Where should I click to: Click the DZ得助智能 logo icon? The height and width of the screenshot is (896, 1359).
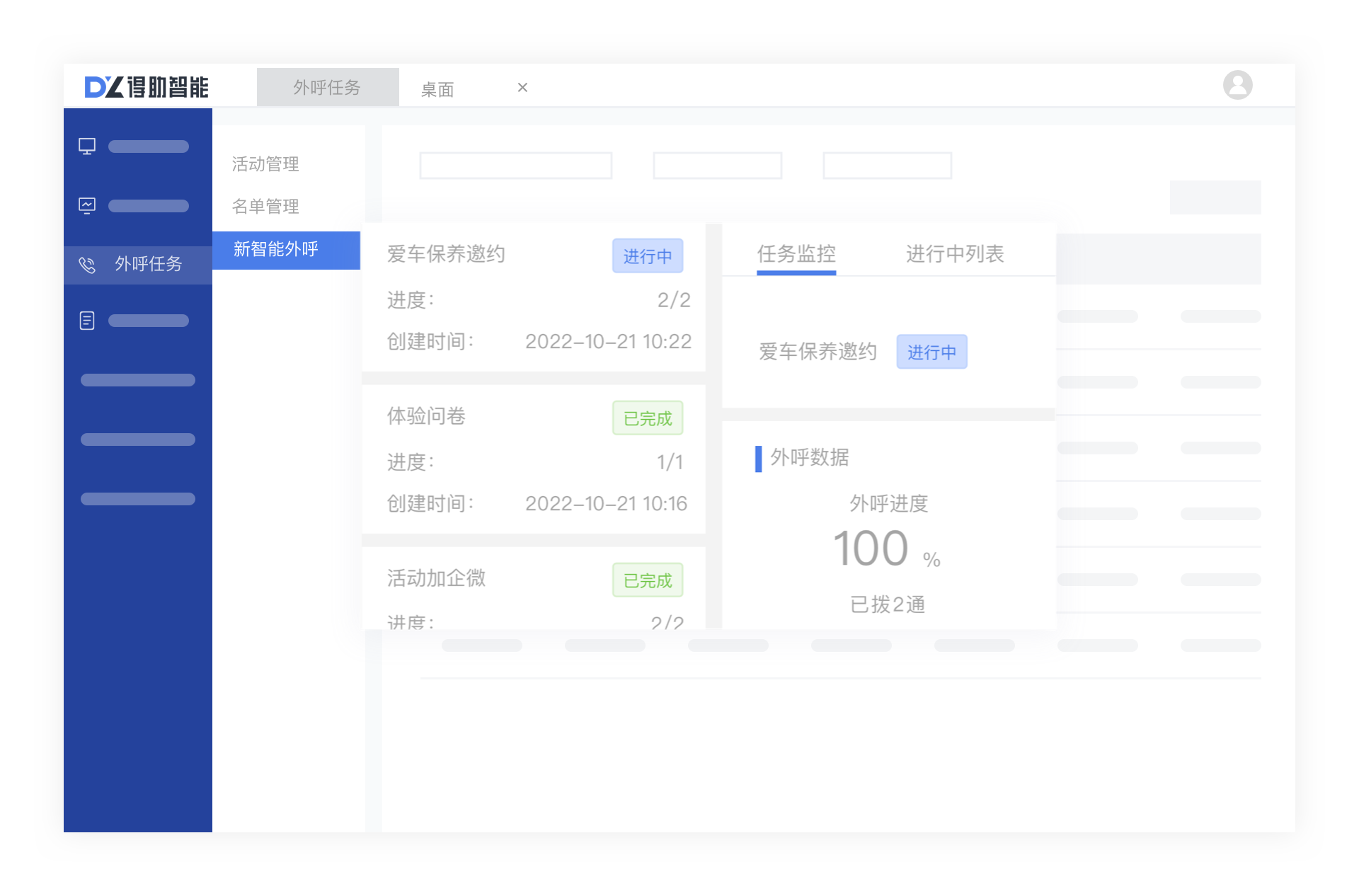(141, 86)
